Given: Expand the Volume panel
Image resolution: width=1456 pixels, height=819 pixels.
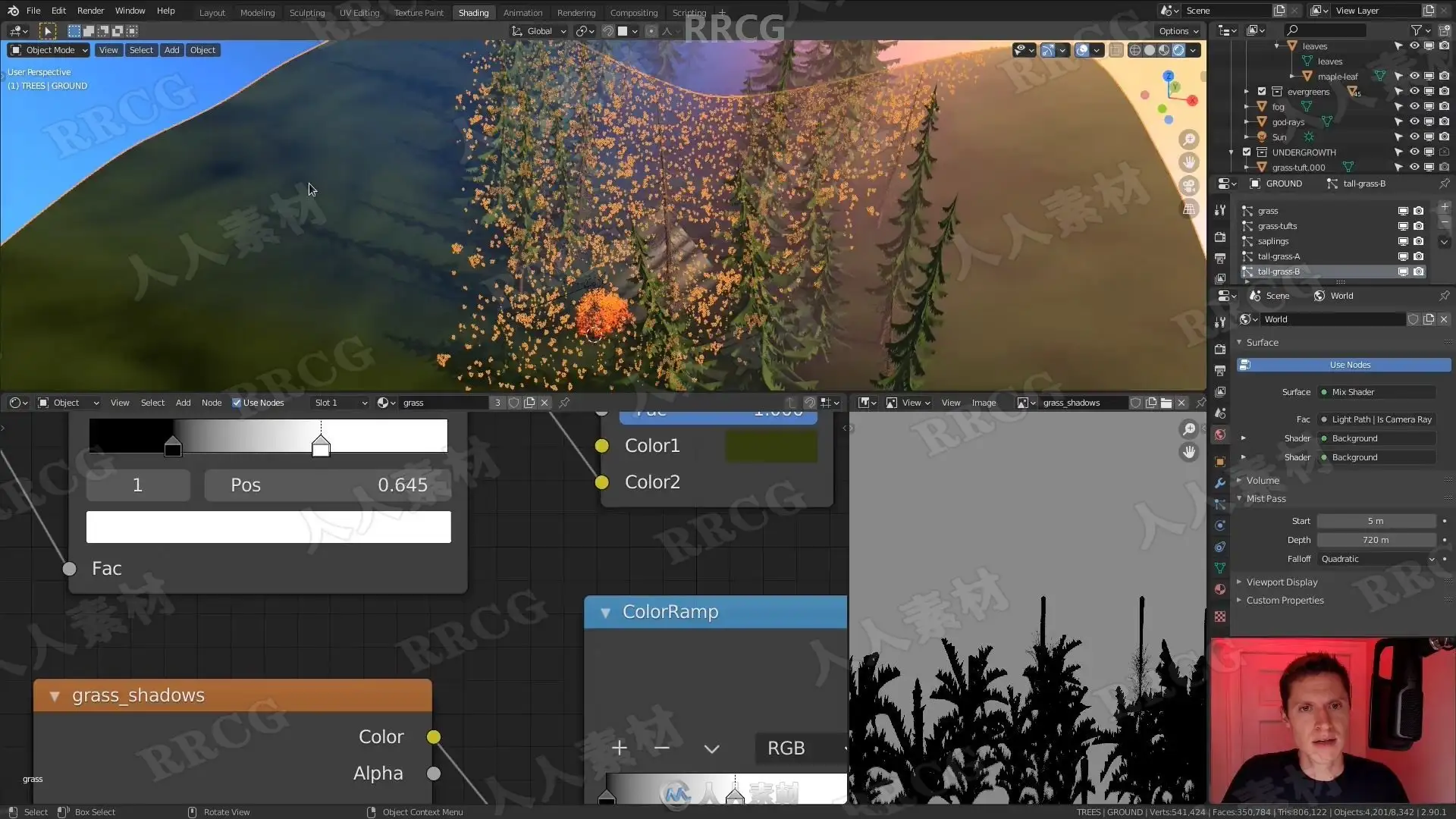Looking at the screenshot, I should (1263, 480).
